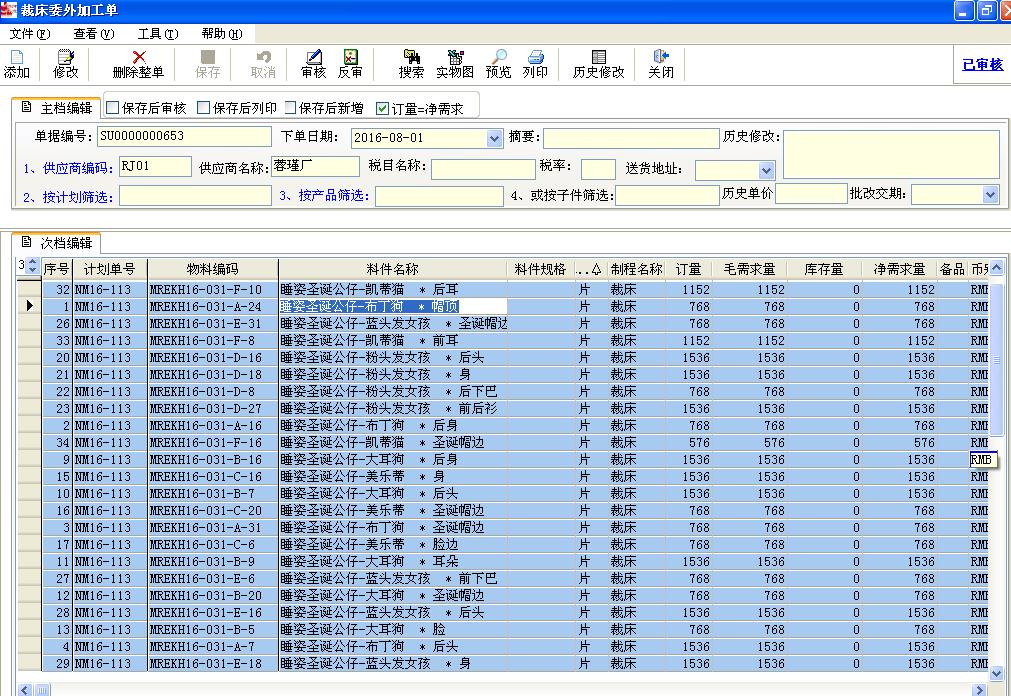Toggle the 保存后审核 checkbox

tap(112, 108)
